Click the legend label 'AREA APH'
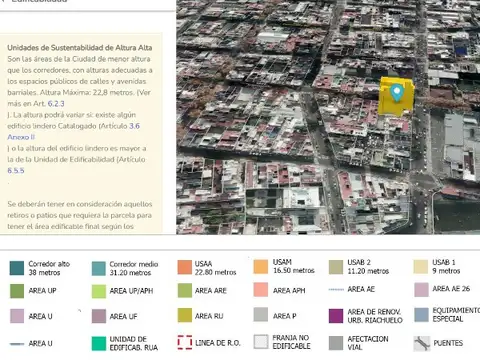480x360 pixels. click(289, 291)
